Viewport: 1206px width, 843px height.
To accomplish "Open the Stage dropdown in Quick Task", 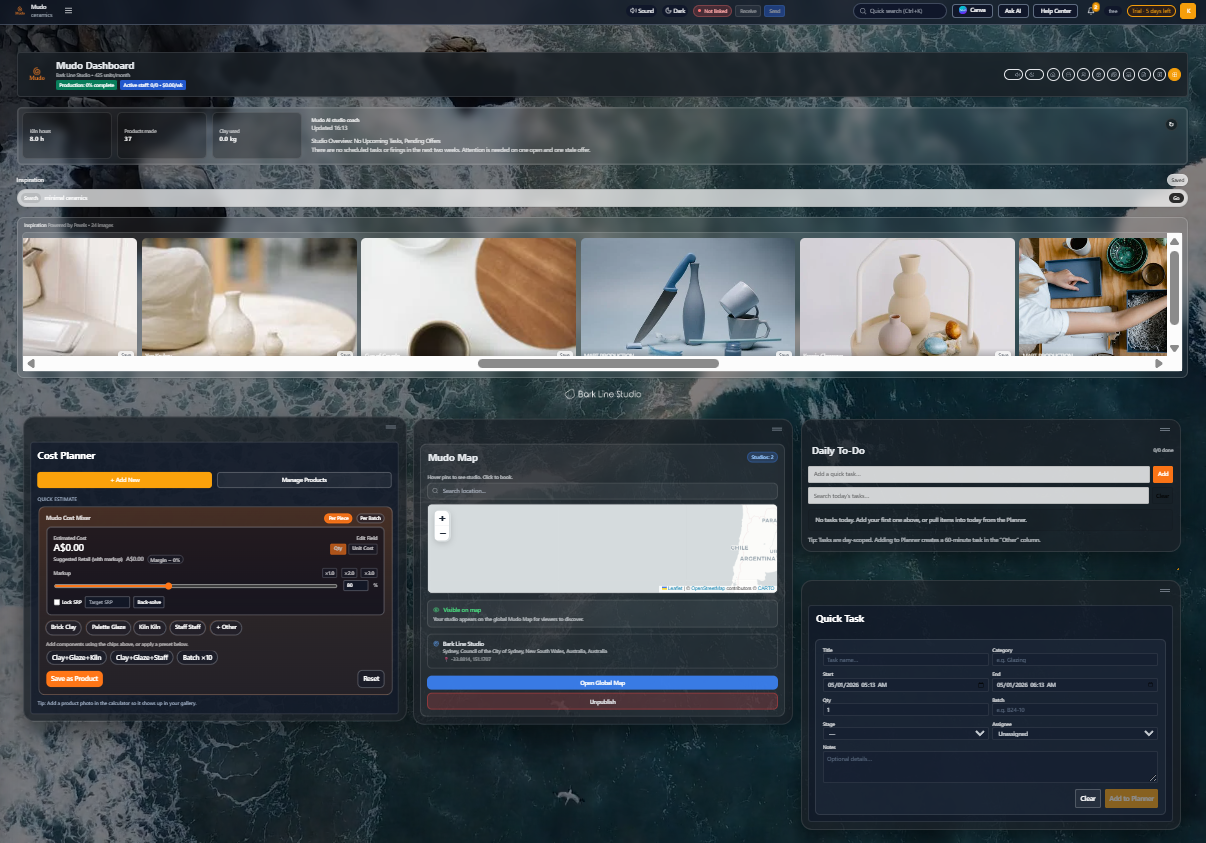I will [904, 733].
